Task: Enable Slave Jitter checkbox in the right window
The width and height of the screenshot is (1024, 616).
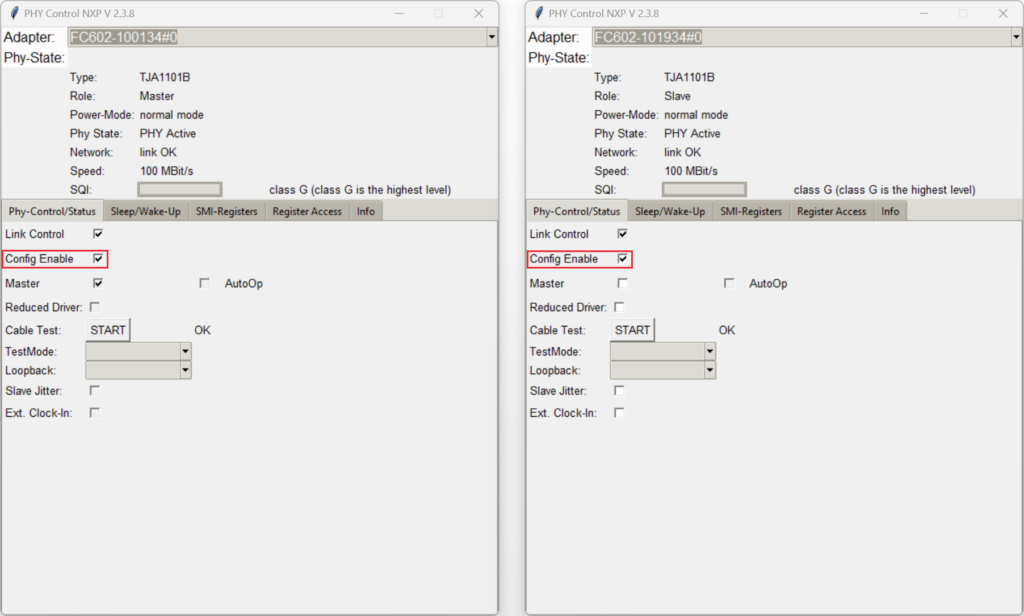Action: tap(619, 390)
